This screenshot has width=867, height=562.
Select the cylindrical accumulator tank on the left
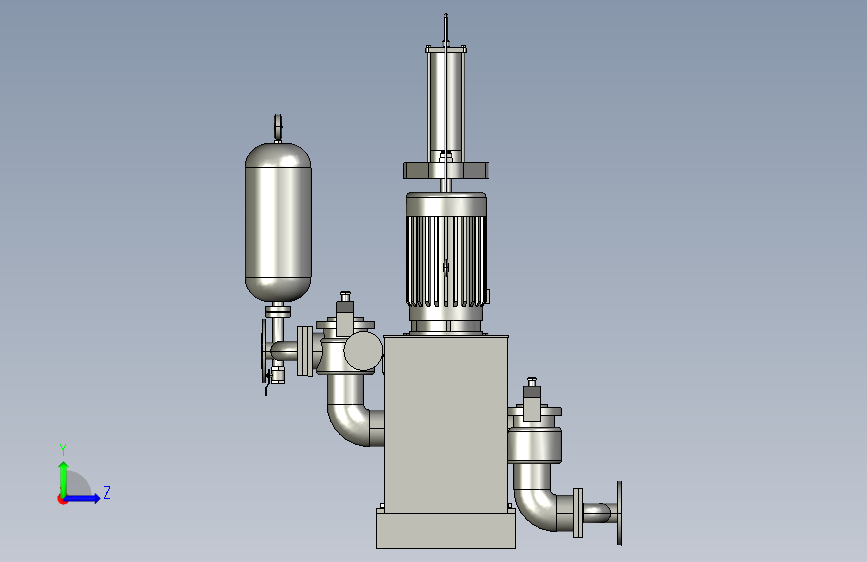(x=278, y=222)
